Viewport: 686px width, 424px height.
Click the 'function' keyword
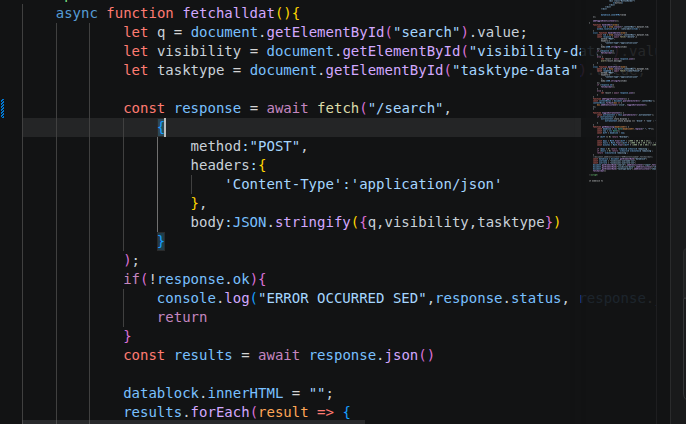tap(140, 13)
